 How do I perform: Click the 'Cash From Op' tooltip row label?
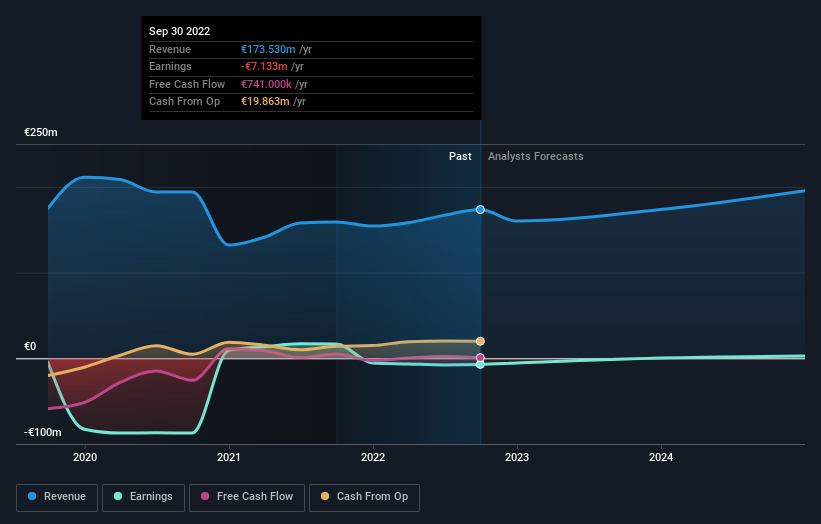[x=184, y=102]
